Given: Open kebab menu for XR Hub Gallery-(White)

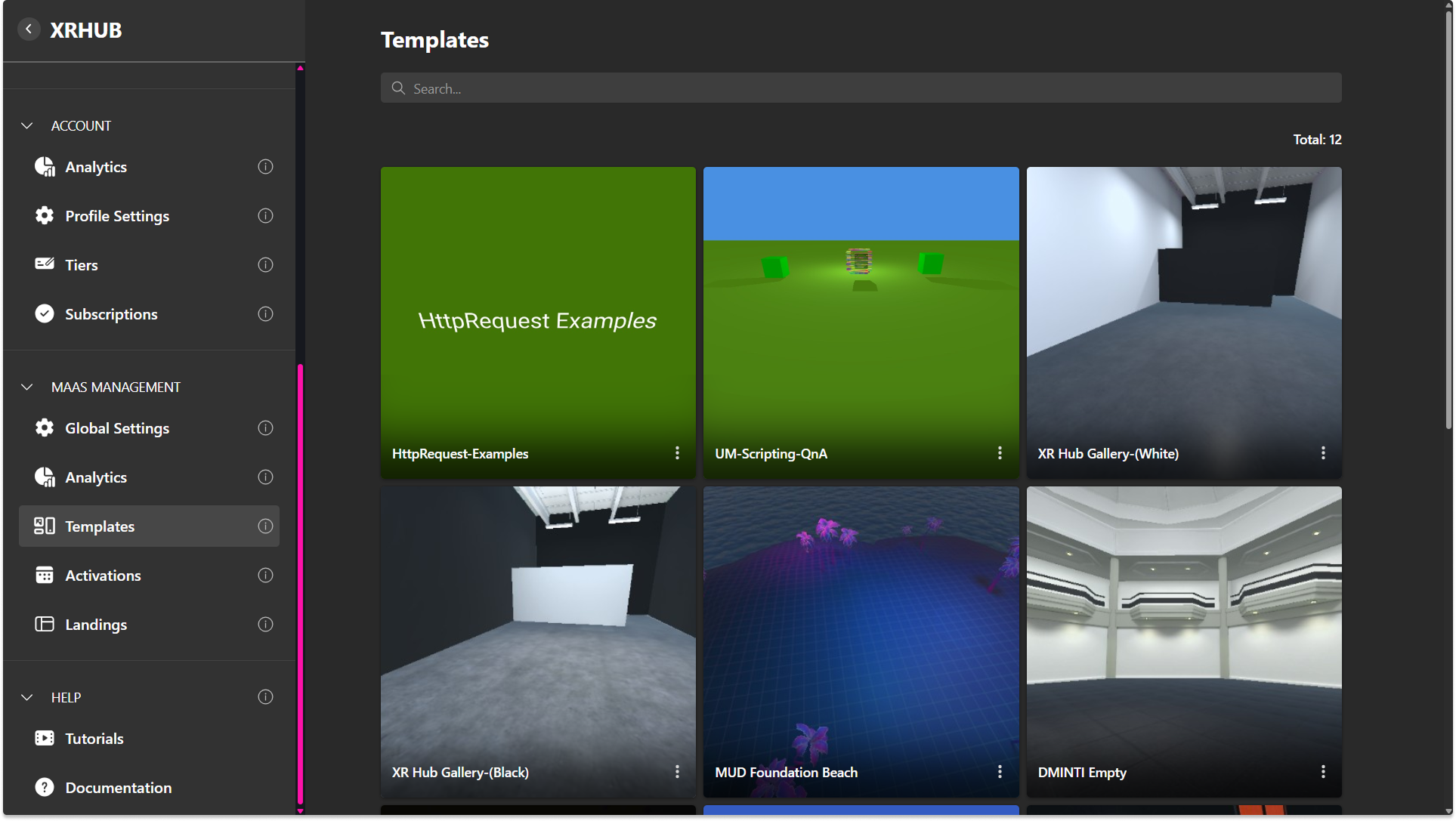Looking at the screenshot, I should tap(1323, 453).
